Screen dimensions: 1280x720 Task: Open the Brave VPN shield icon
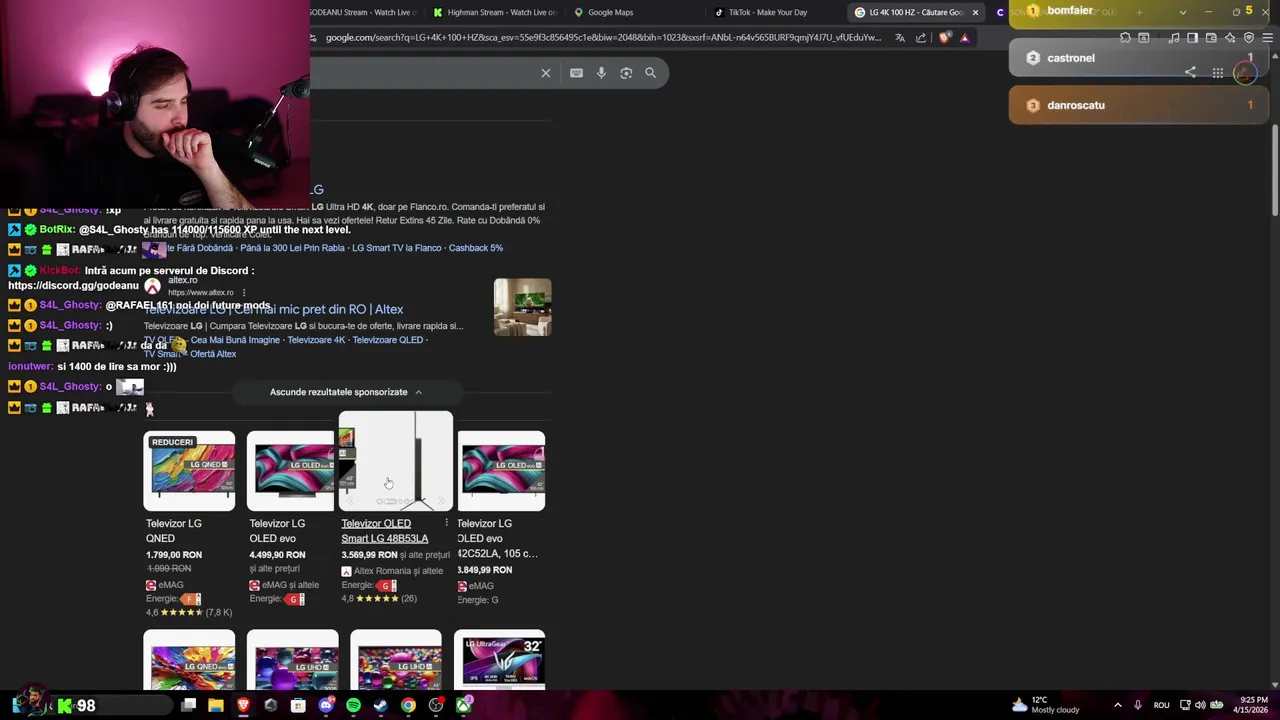[1249, 38]
